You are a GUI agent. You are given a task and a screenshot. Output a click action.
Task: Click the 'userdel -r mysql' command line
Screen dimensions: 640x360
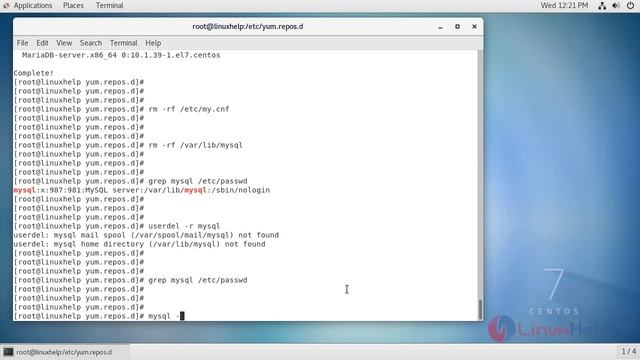click(x=117, y=226)
